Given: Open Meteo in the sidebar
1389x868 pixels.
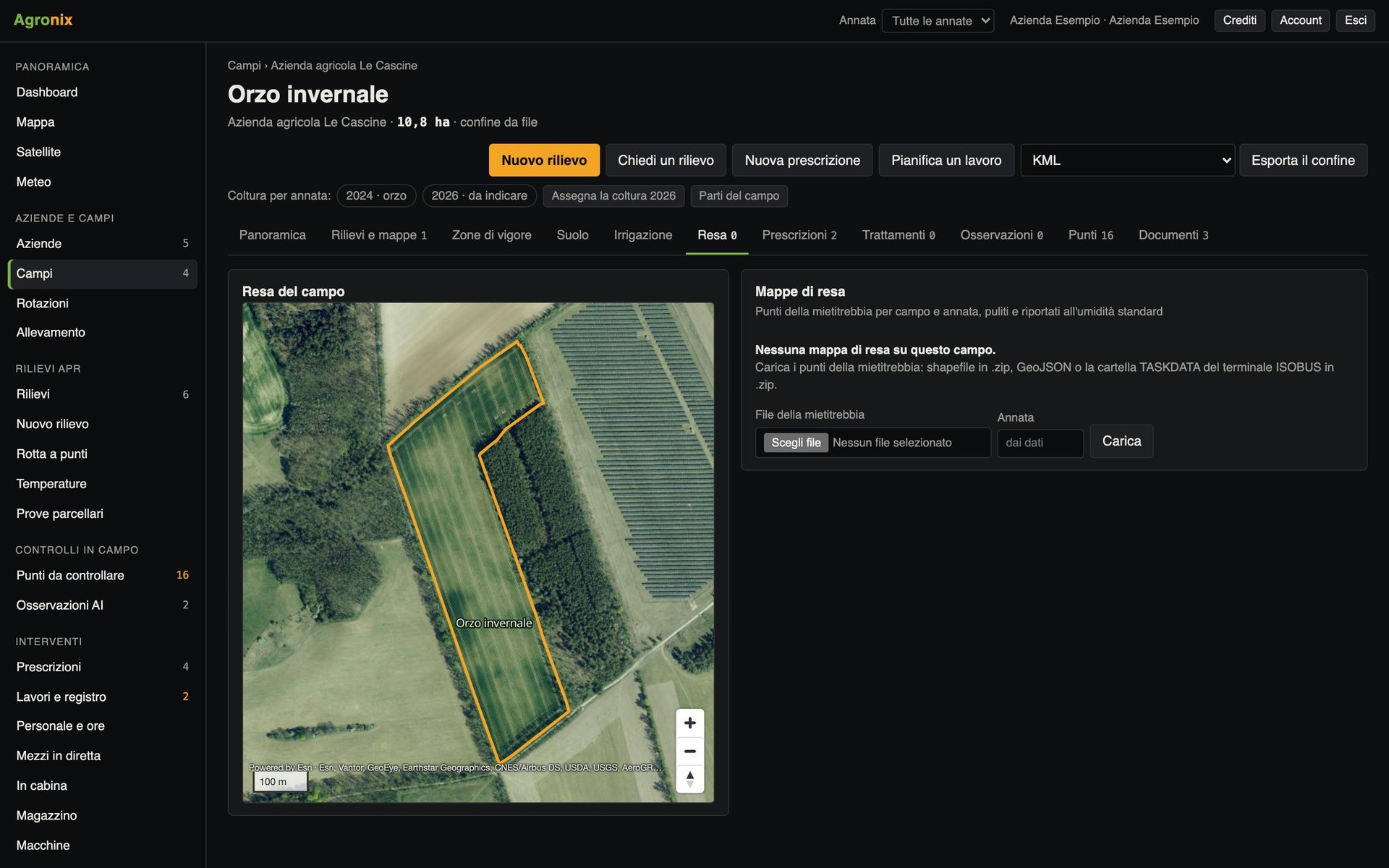Looking at the screenshot, I should (x=102, y=182).
